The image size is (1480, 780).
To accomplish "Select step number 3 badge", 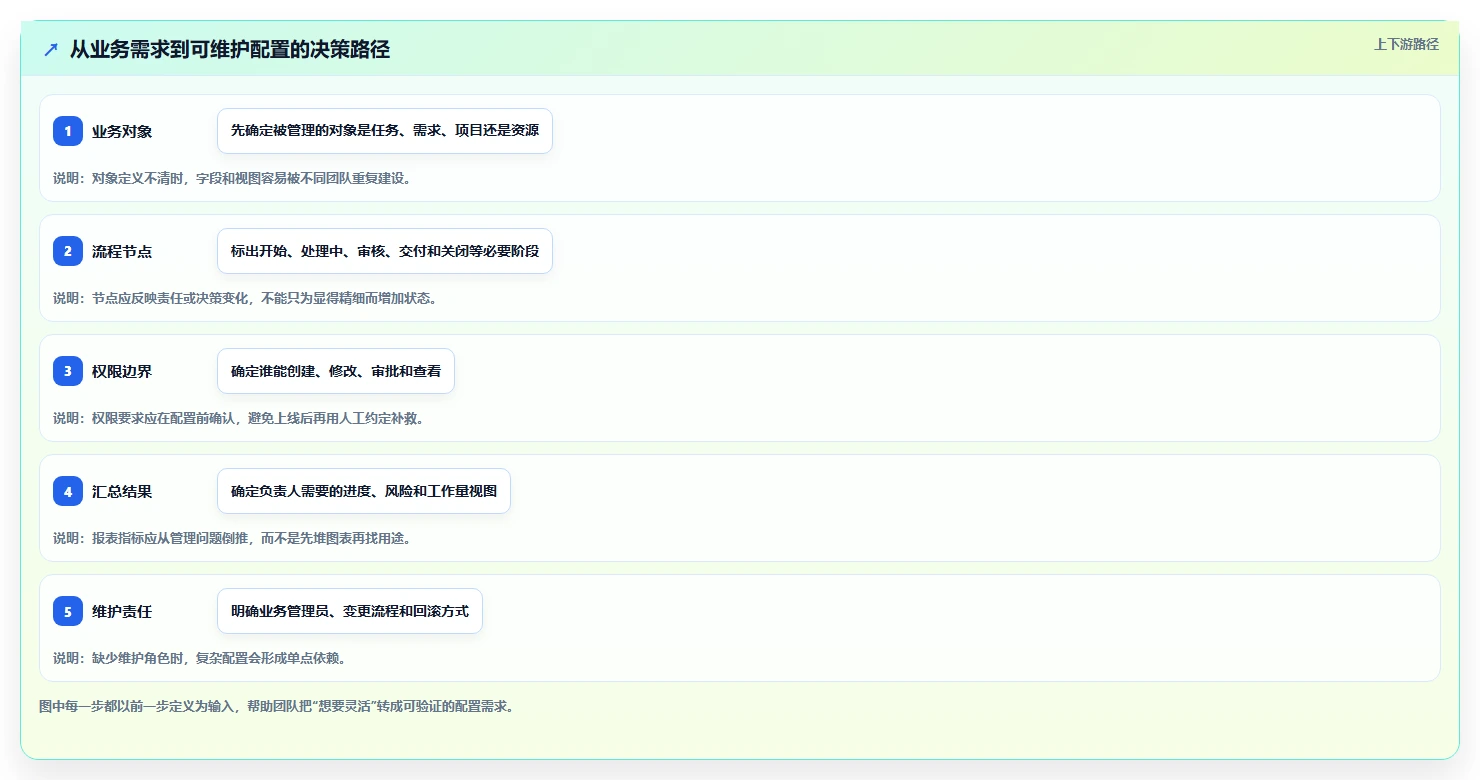I will 68,371.
